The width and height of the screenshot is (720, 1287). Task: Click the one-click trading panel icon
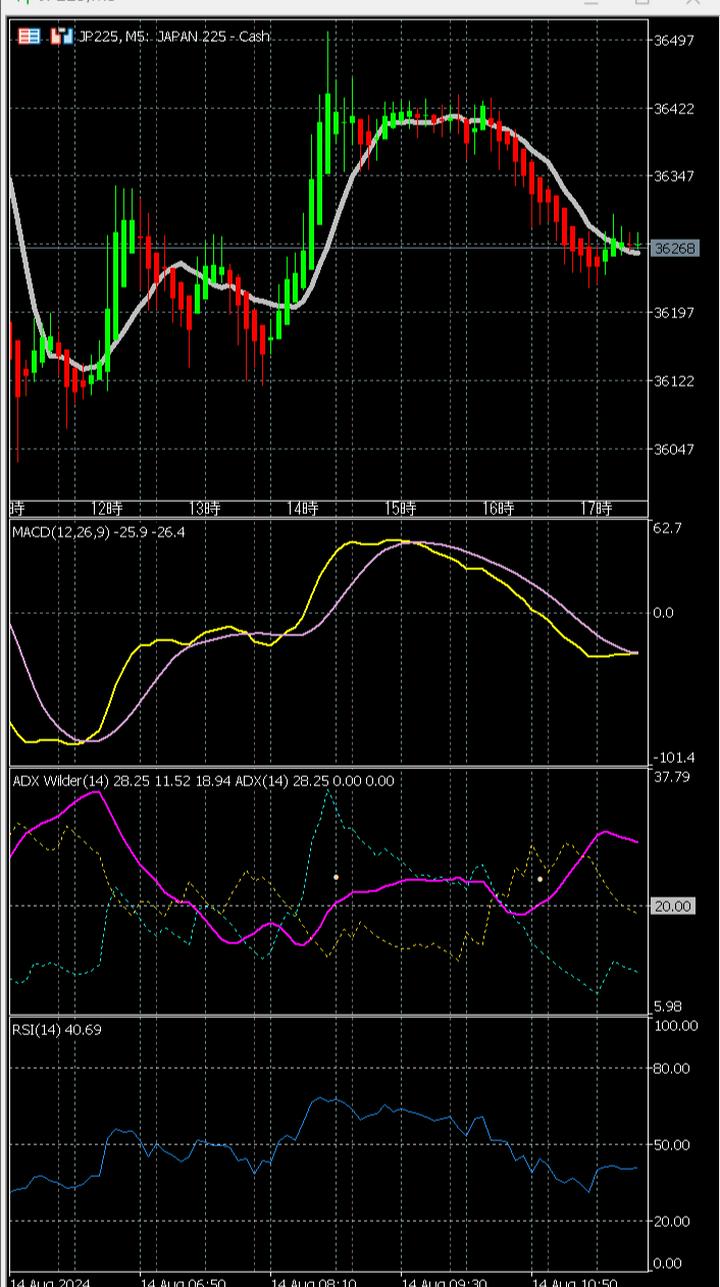(30, 37)
